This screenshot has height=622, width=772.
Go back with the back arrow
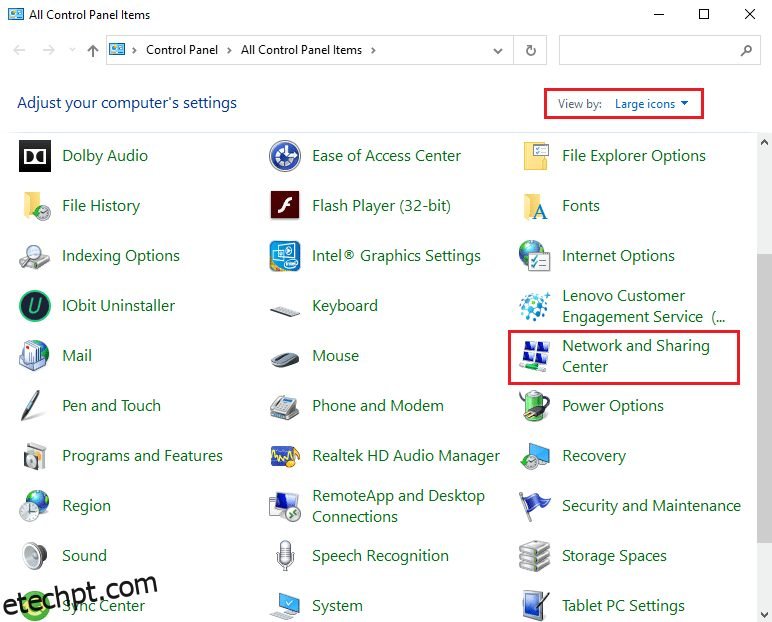[19, 50]
